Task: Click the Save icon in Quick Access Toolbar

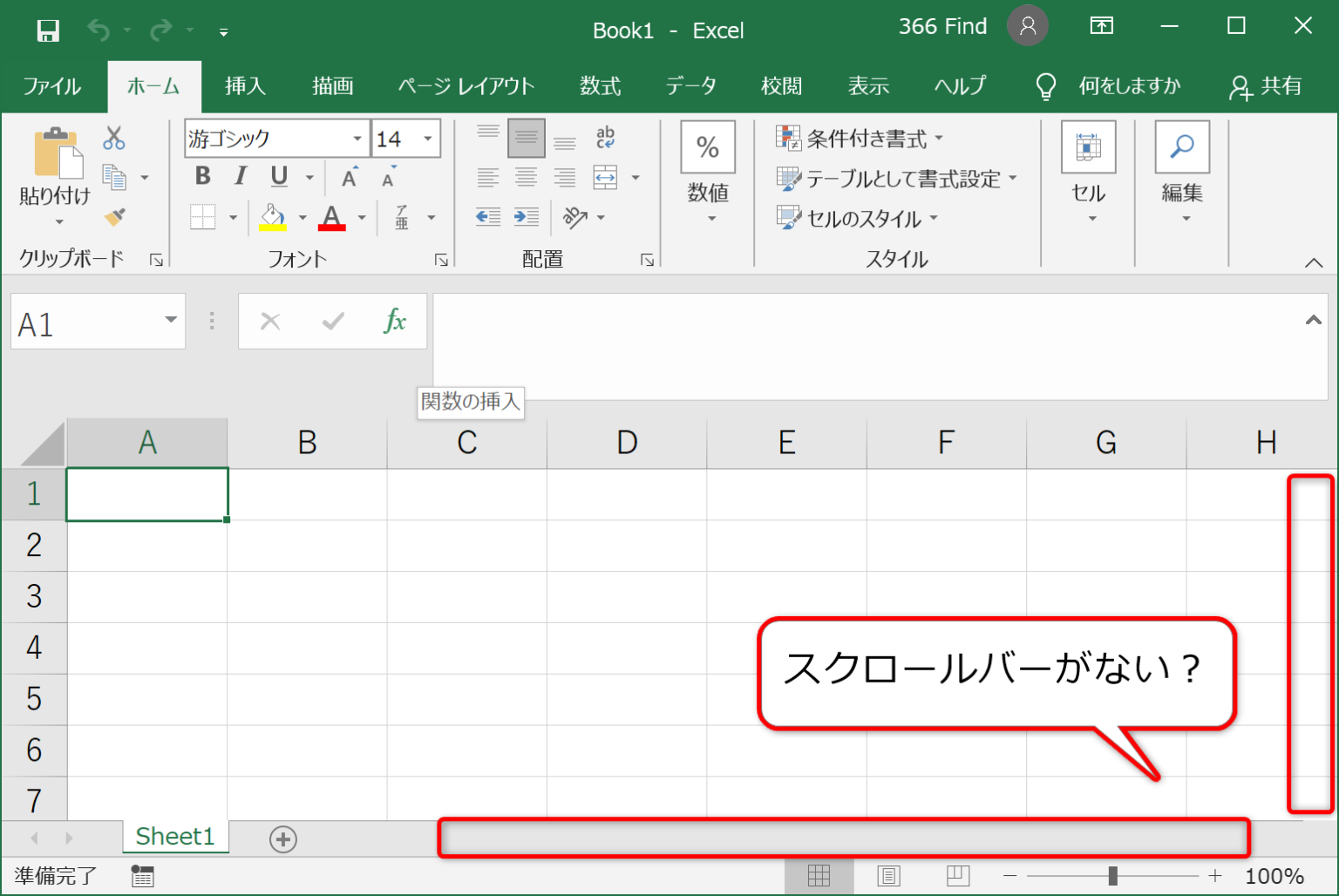Action: [x=48, y=30]
